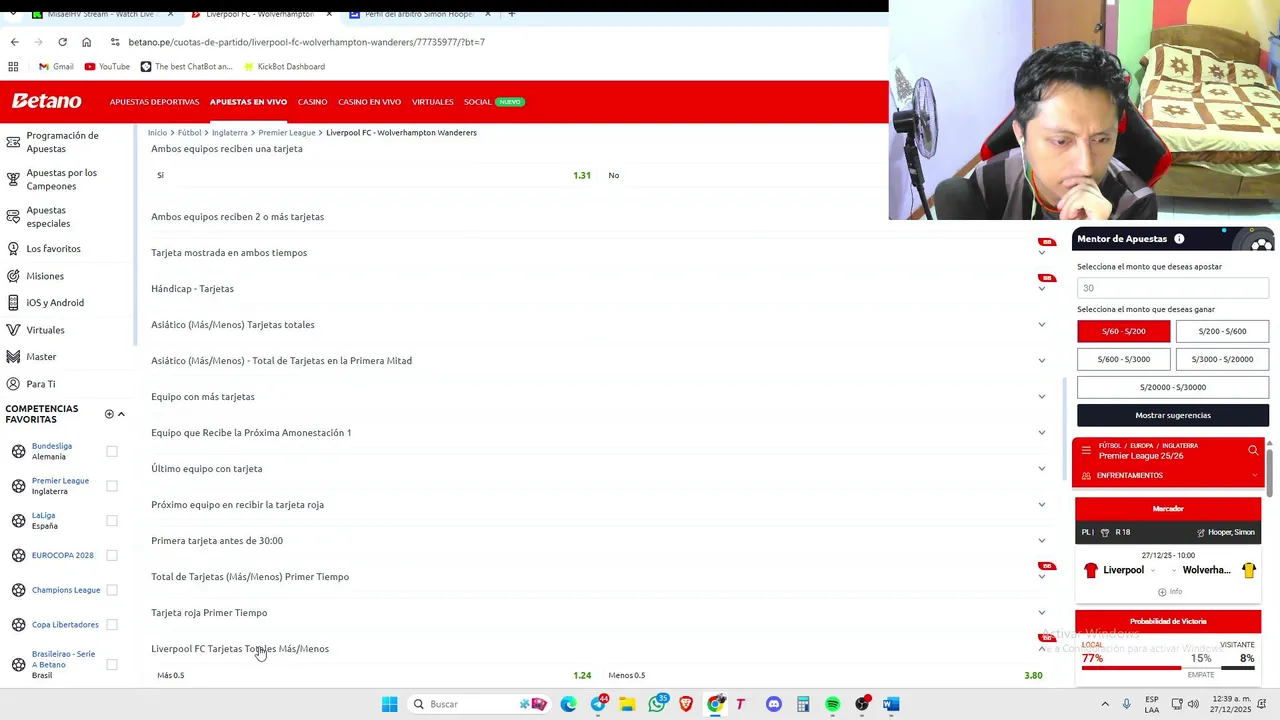
Task: Click the Wolverhampton yellow jersey icon
Action: tap(1248, 570)
